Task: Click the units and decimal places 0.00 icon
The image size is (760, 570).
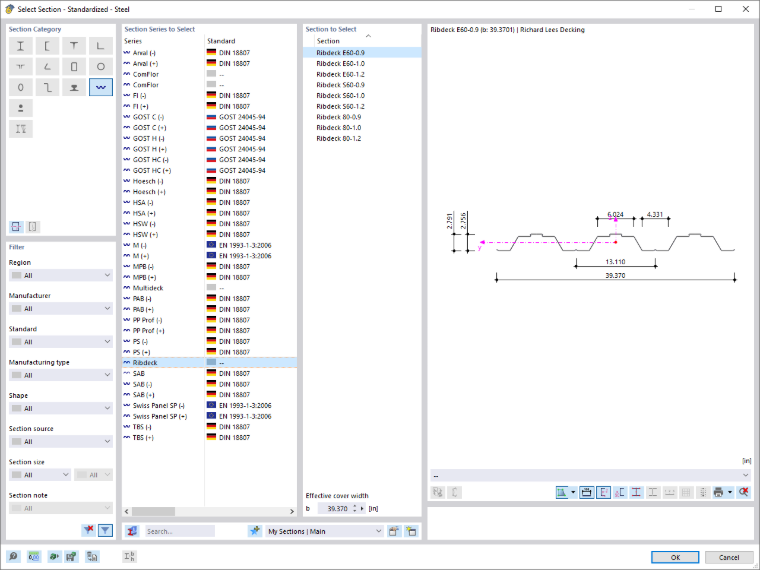Action: pyautogui.click(x=33, y=556)
